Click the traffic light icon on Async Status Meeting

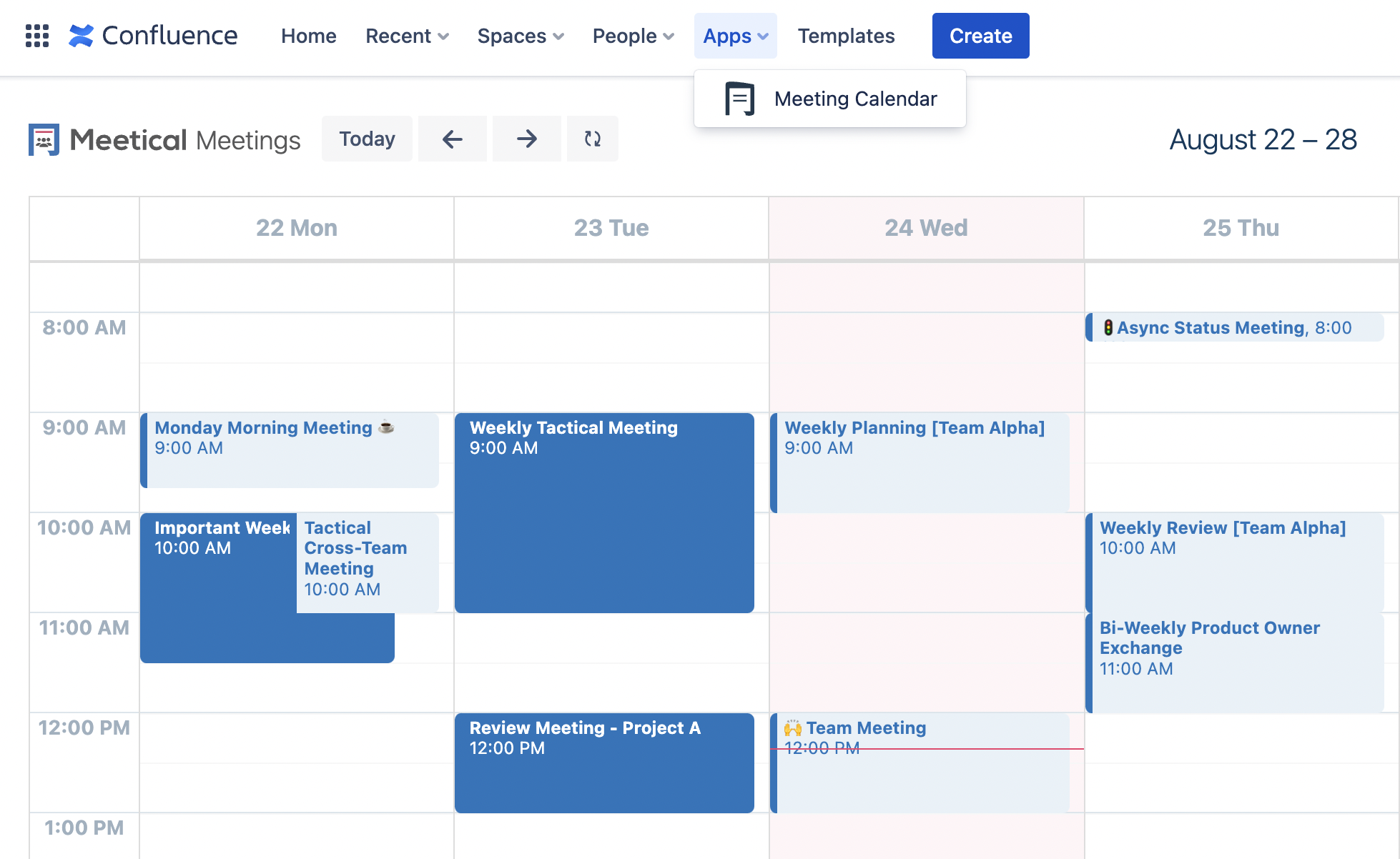point(1108,327)
